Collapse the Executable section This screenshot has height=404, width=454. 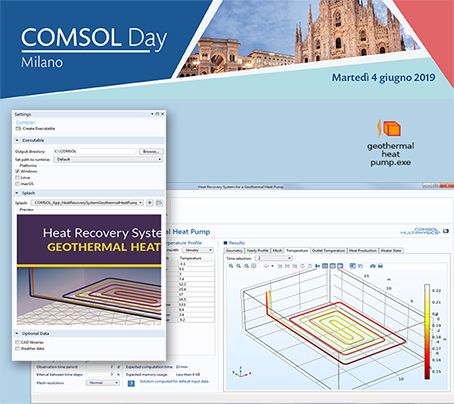click(17, 140)
